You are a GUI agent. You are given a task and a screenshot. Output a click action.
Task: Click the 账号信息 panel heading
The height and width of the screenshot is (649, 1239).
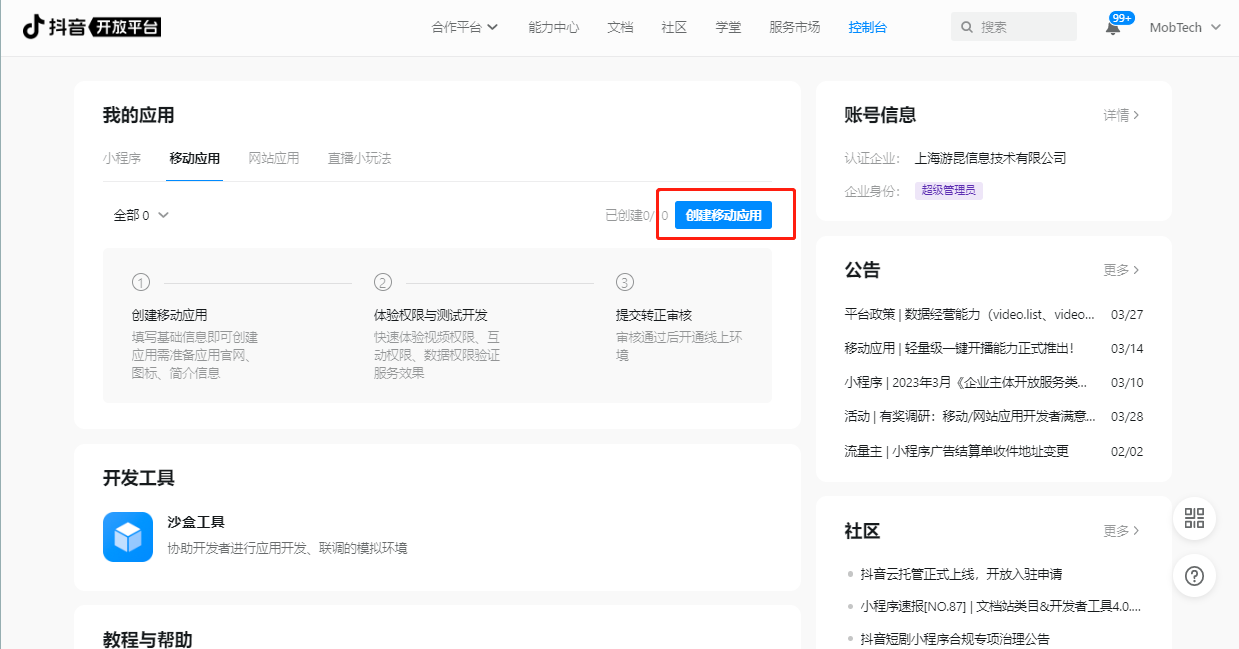point(880,115)
